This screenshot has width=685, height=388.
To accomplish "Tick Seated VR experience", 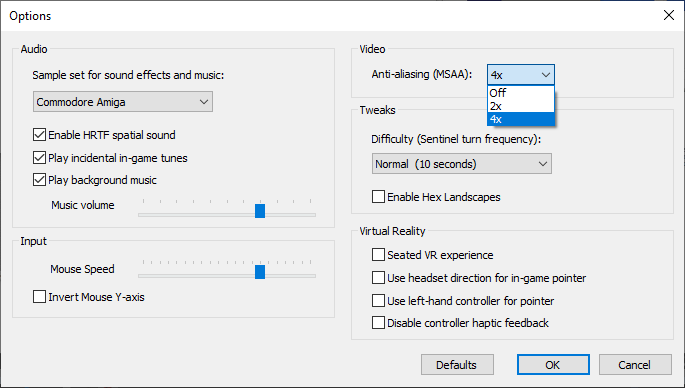I will coord(378,254).
